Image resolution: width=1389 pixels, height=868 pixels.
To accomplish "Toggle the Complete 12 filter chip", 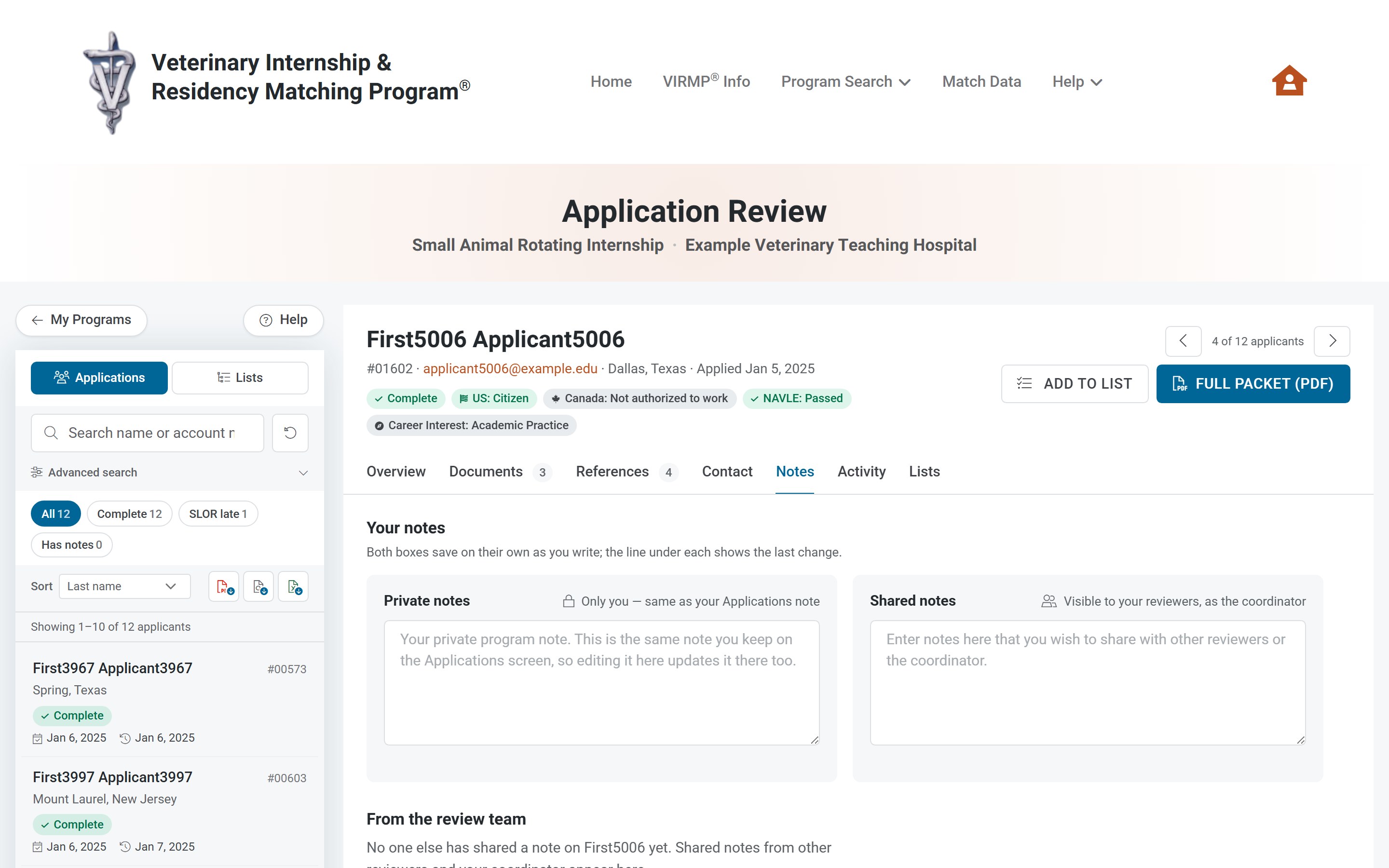I will point(129,514).
